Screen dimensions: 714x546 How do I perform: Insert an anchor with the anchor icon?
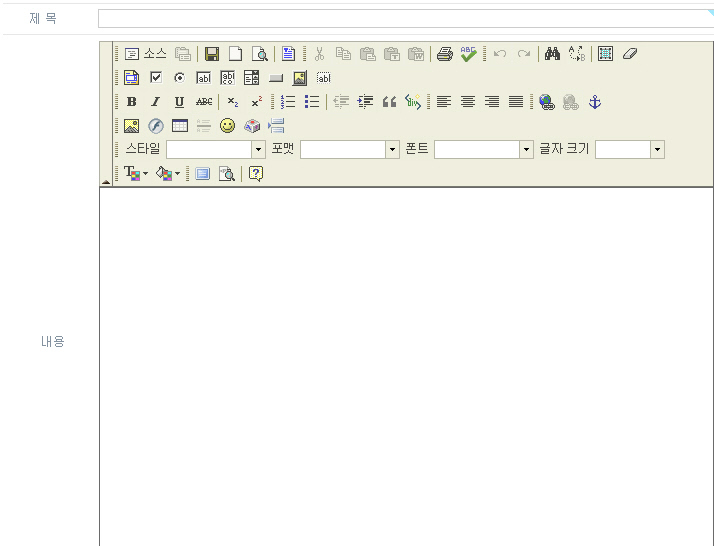(x=594, y=102)
